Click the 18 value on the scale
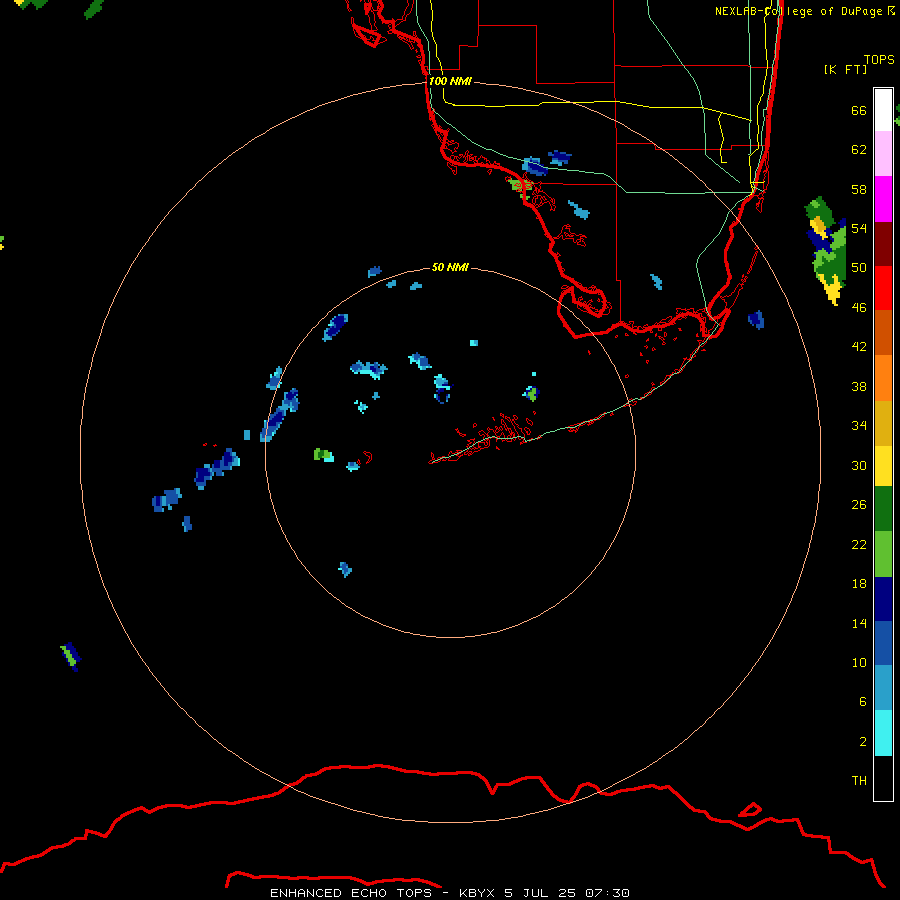This screenshot has height=900, width=900. pos(859,583)
